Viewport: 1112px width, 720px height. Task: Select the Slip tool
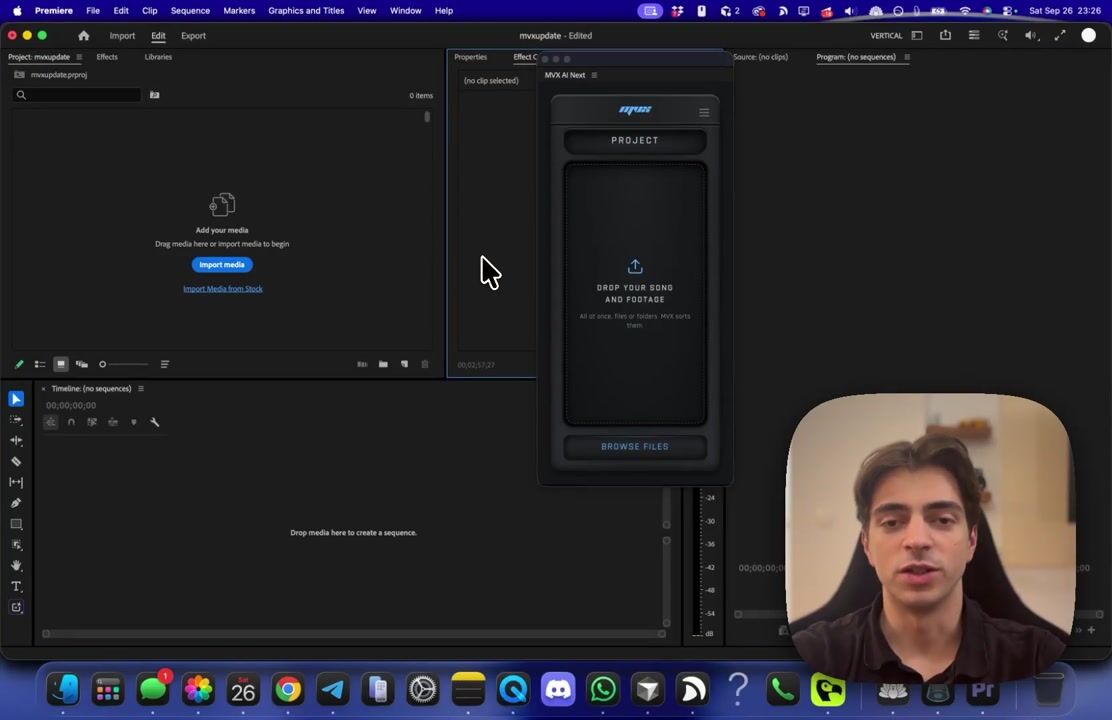click(16, 482)
